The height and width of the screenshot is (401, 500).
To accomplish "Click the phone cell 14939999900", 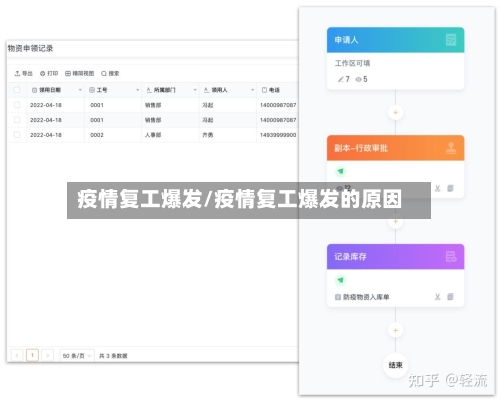I will coord(278,135).
